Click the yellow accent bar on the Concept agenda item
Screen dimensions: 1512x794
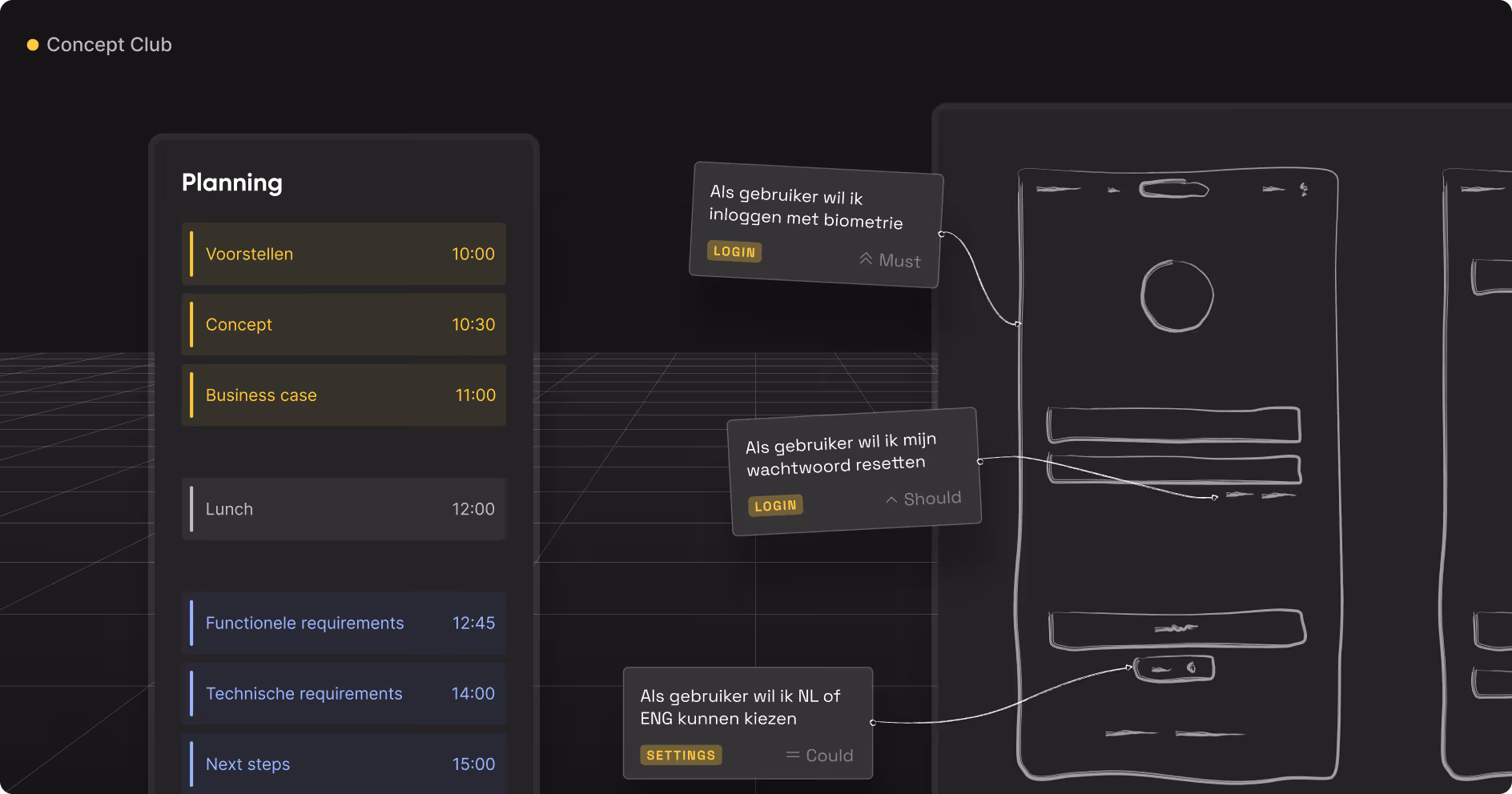tap(192, 324)
